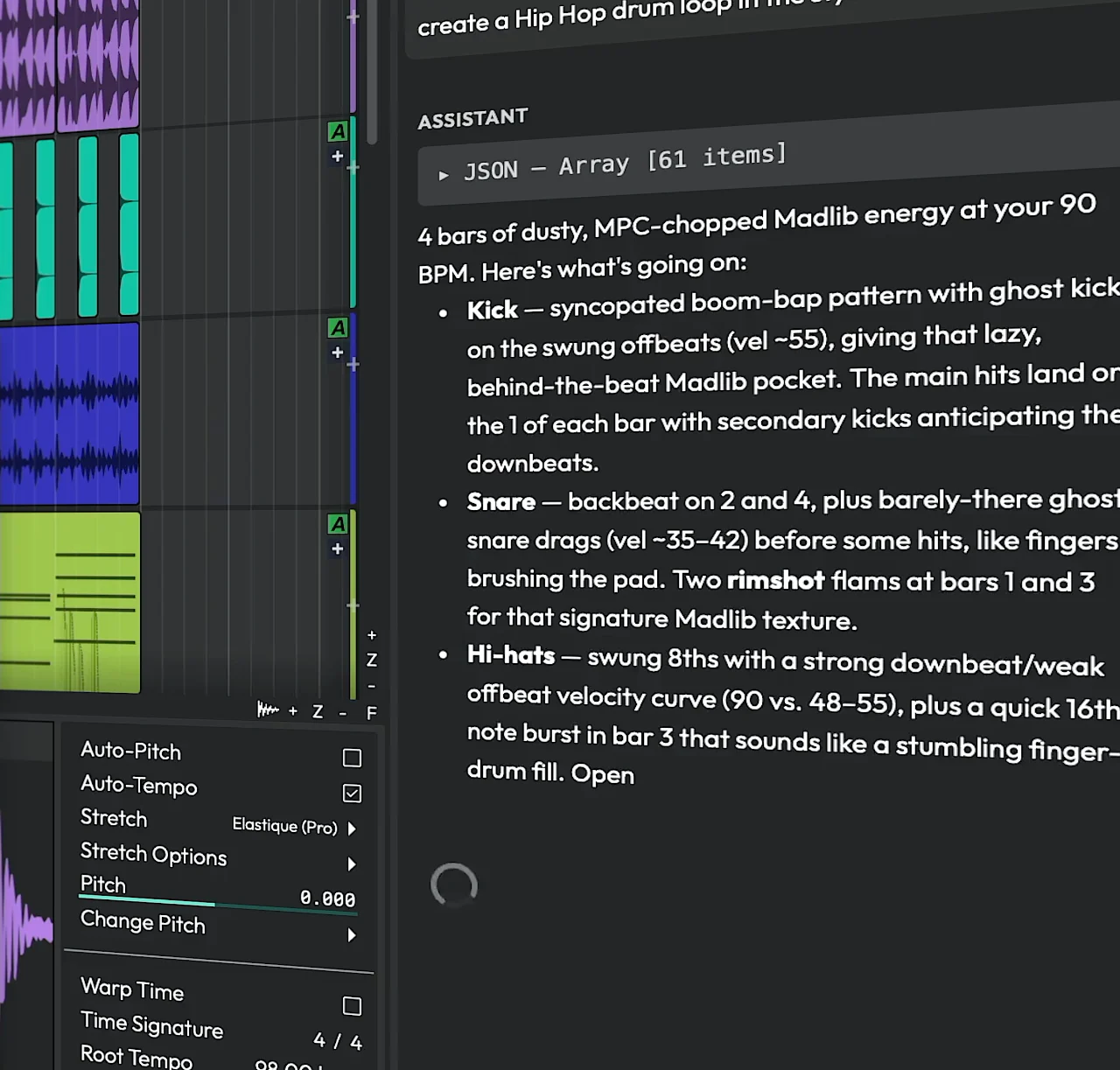This screenshot has width=1120, height=1070.
Task: Disable the Auto-Tempo checkbox
Action: coord(352,794)
